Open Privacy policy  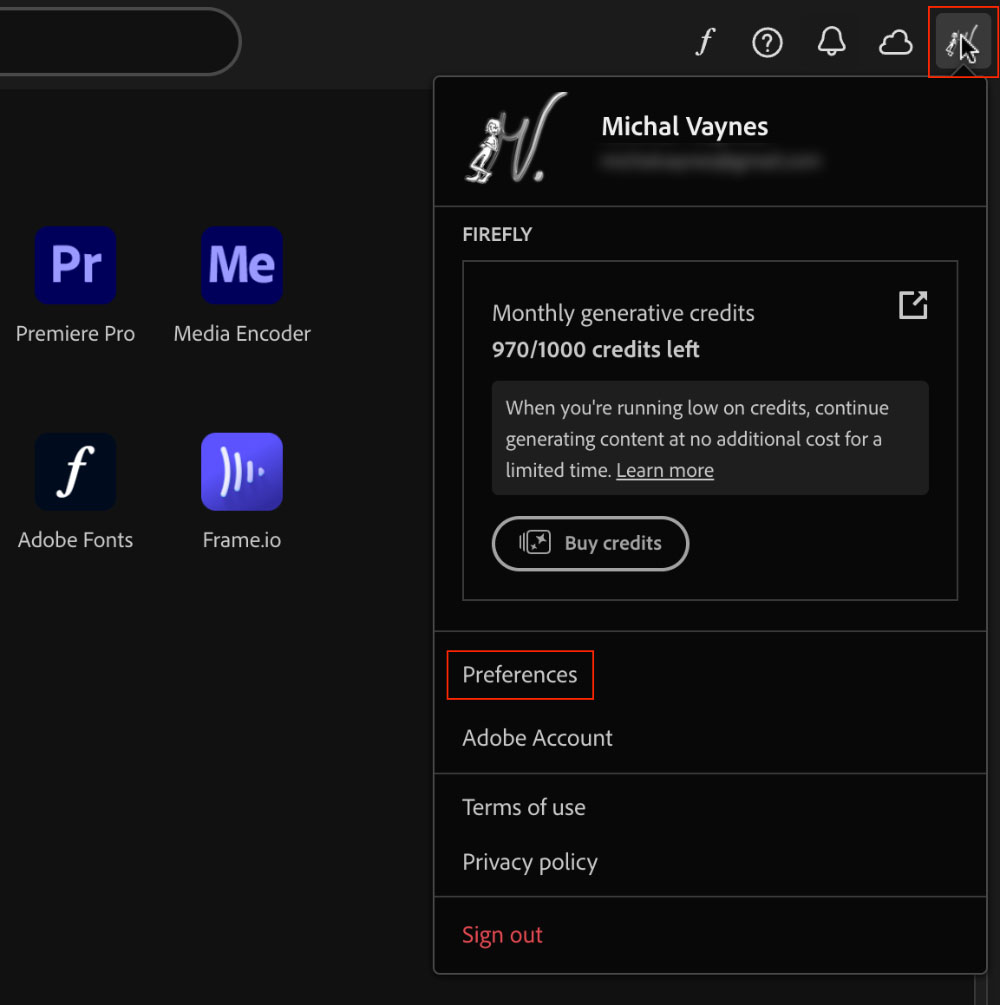coord(530,863)
